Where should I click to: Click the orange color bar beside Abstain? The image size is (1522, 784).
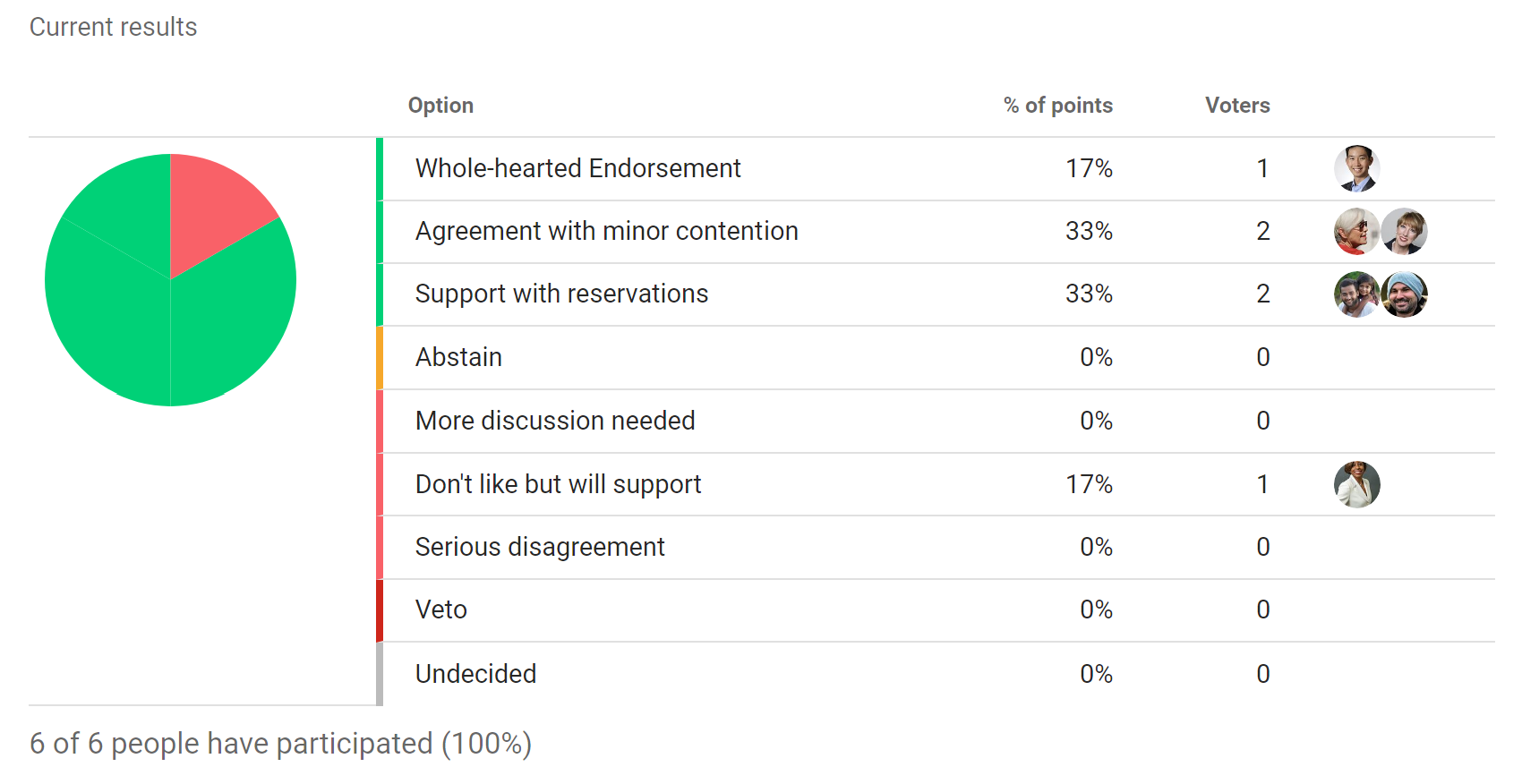380,358
